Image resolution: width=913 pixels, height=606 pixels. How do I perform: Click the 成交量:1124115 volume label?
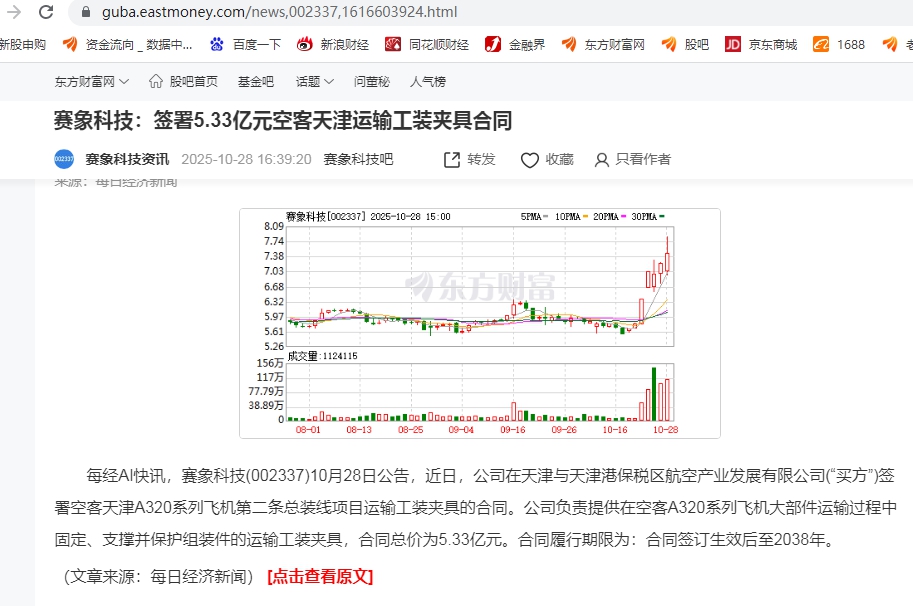(x=323, y=356)
